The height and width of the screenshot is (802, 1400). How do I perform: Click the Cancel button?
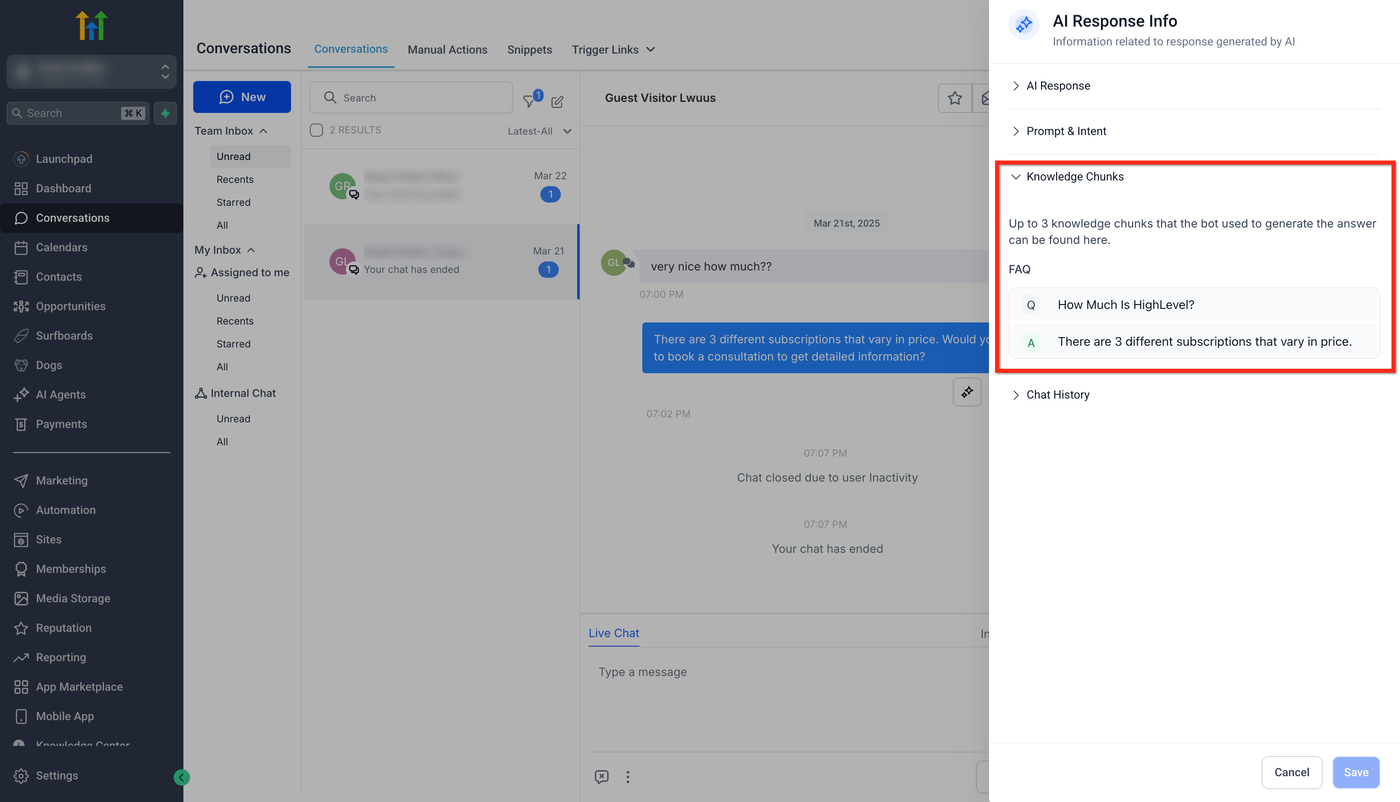(x=1291, y=772)
